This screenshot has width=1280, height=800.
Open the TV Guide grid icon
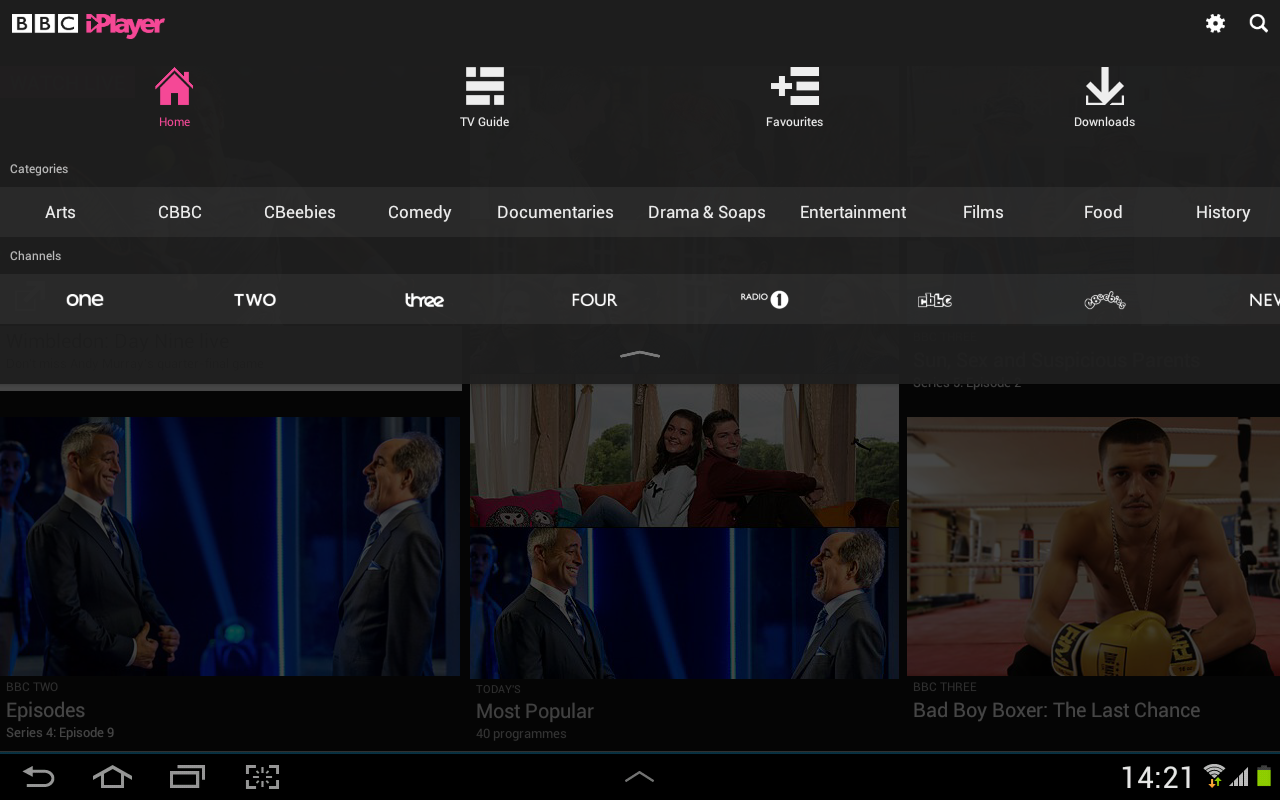point(485,87)
